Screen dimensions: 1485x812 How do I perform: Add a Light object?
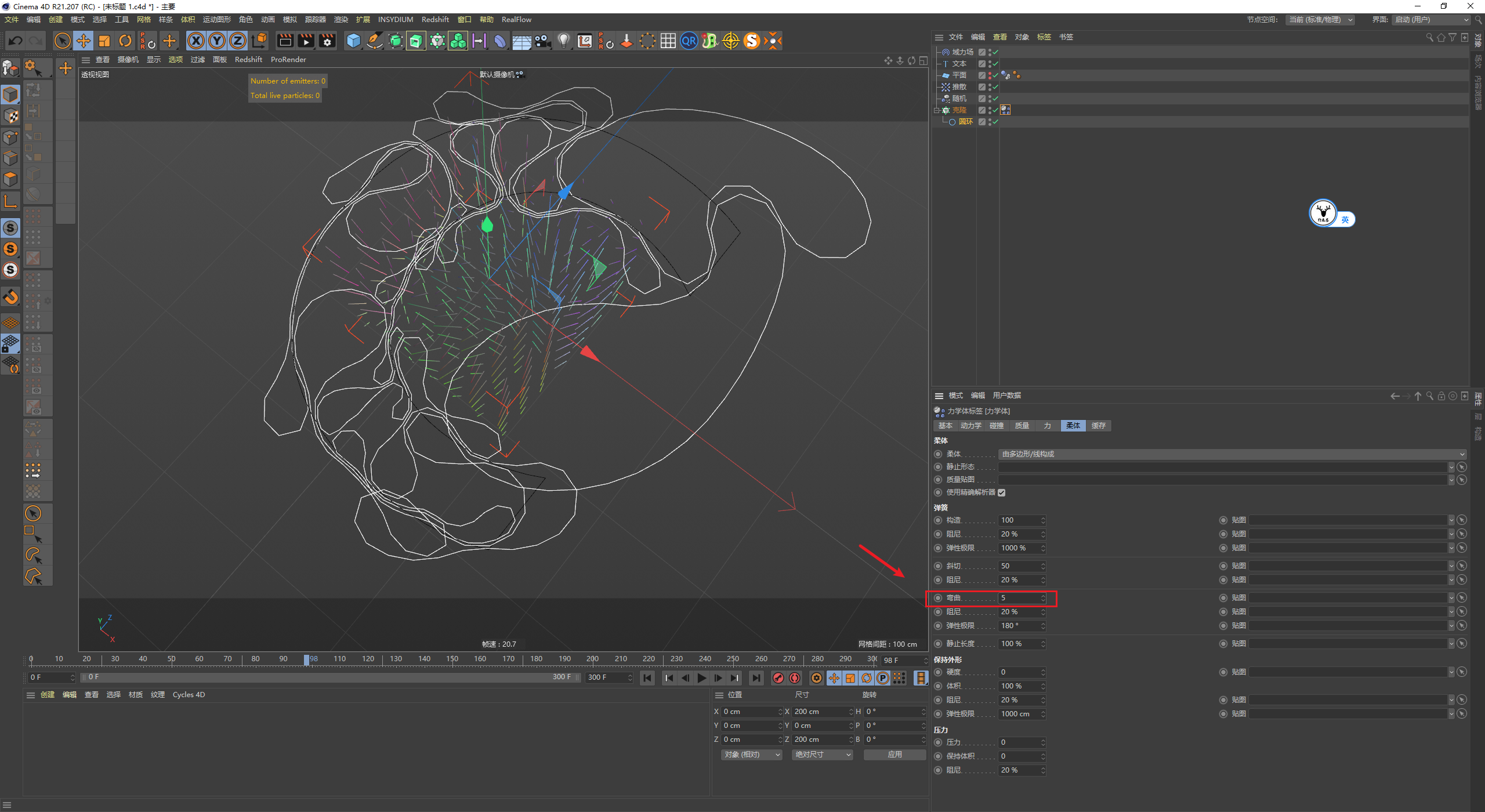[563, 41]
